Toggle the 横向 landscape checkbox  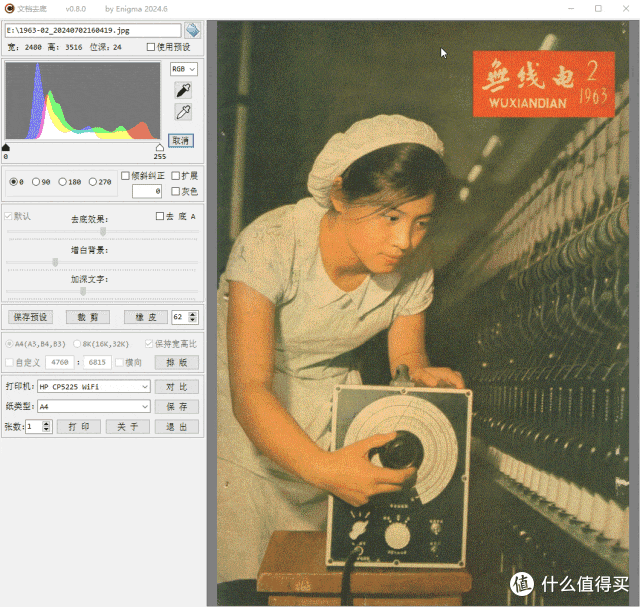(119, 362)
